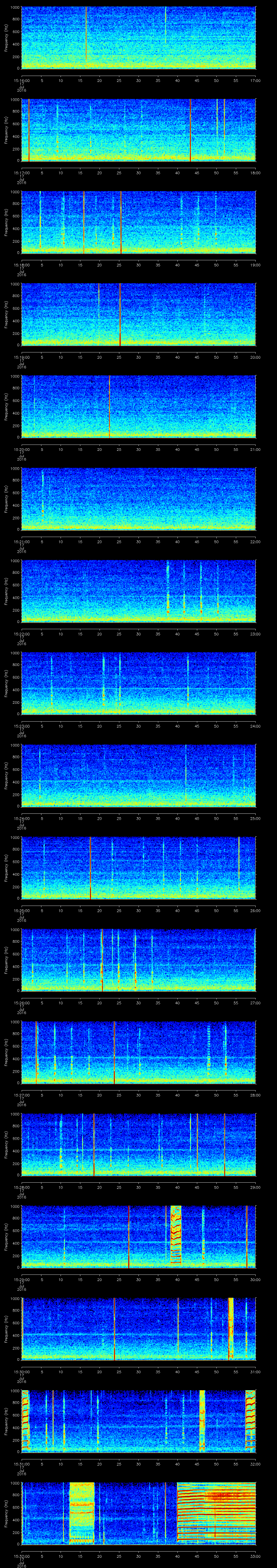Select the spectrogram panel starting at 15:17:00
Viewport: 277px width, 1568px height.
click(138, 130)
